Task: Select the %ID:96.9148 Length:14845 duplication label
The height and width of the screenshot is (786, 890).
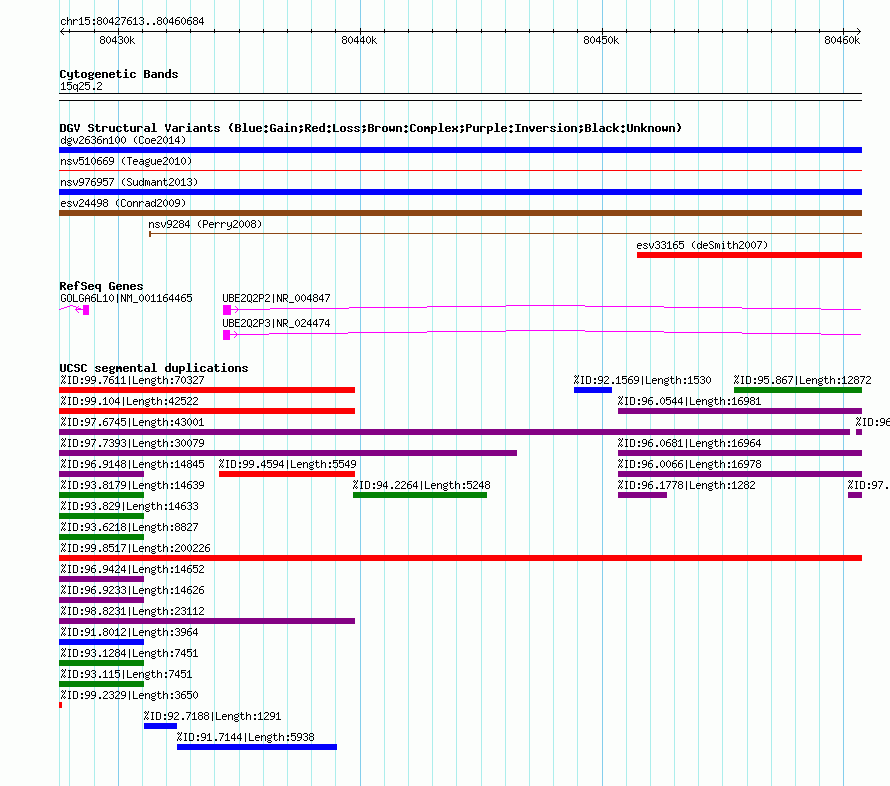Action: coord(132,464)
